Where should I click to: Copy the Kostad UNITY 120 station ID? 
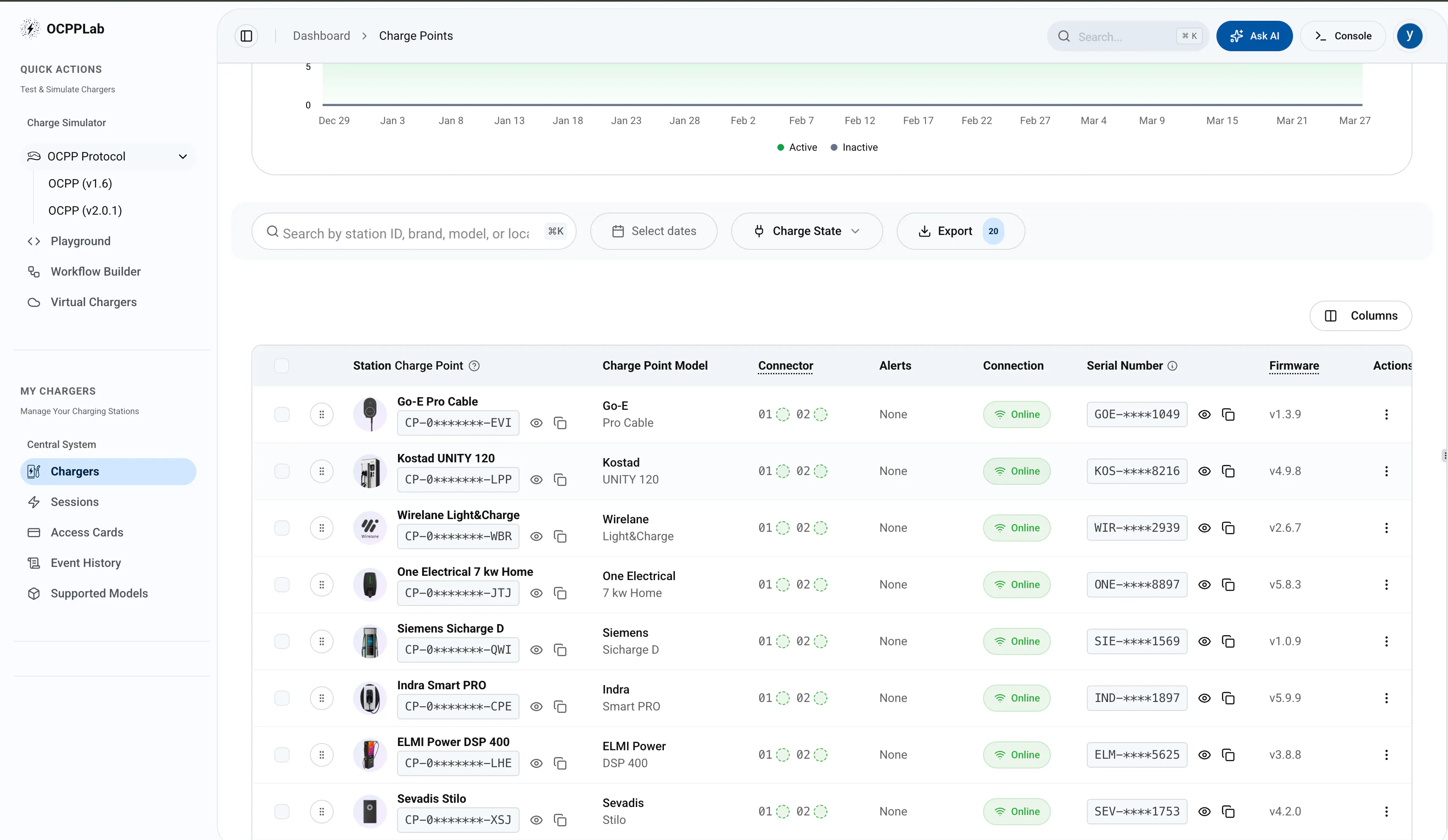pos(560,480)
